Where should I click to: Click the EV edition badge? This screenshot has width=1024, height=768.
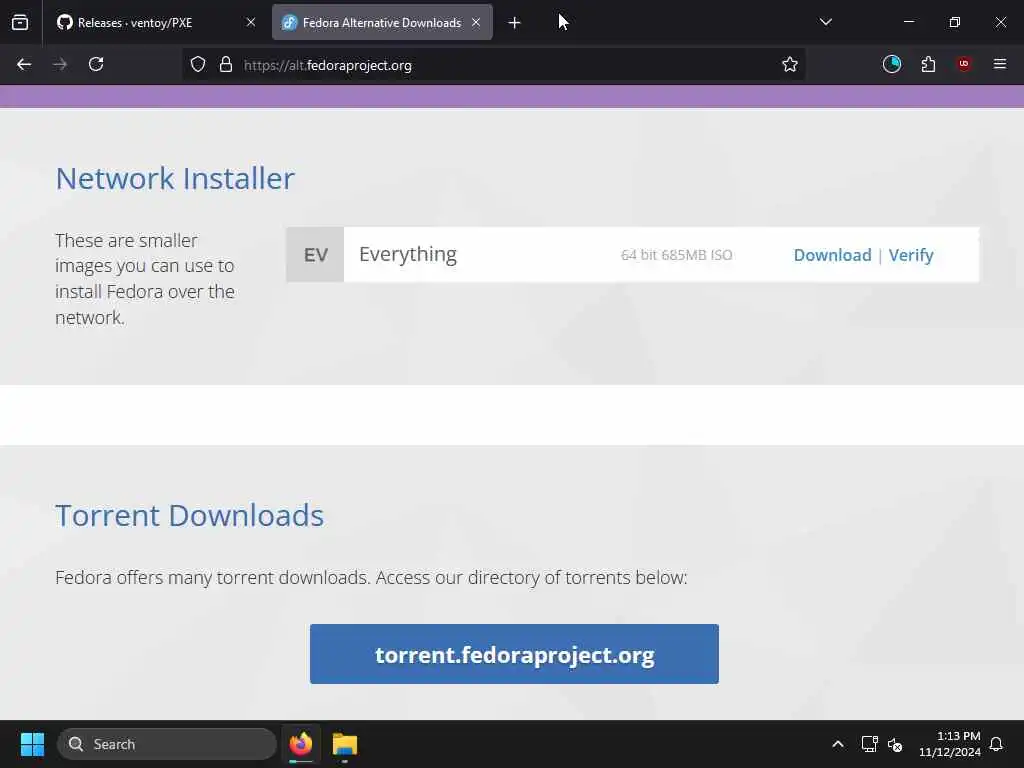tap(315, 255)
